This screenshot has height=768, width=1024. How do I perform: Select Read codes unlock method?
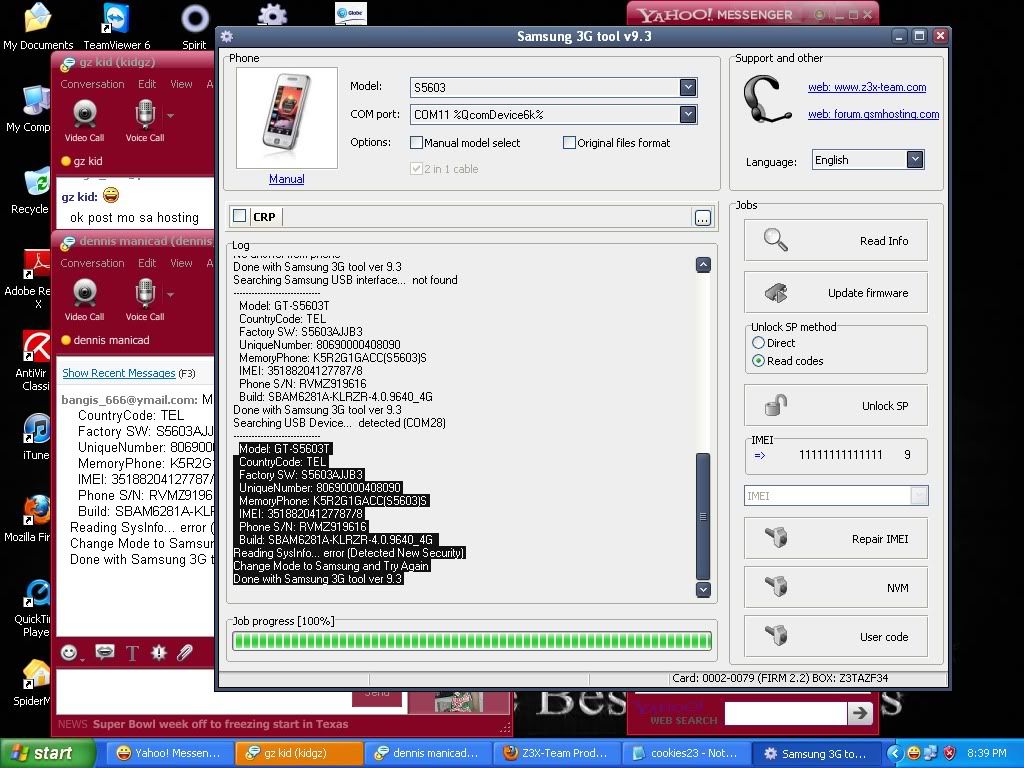tap(758, 360)
